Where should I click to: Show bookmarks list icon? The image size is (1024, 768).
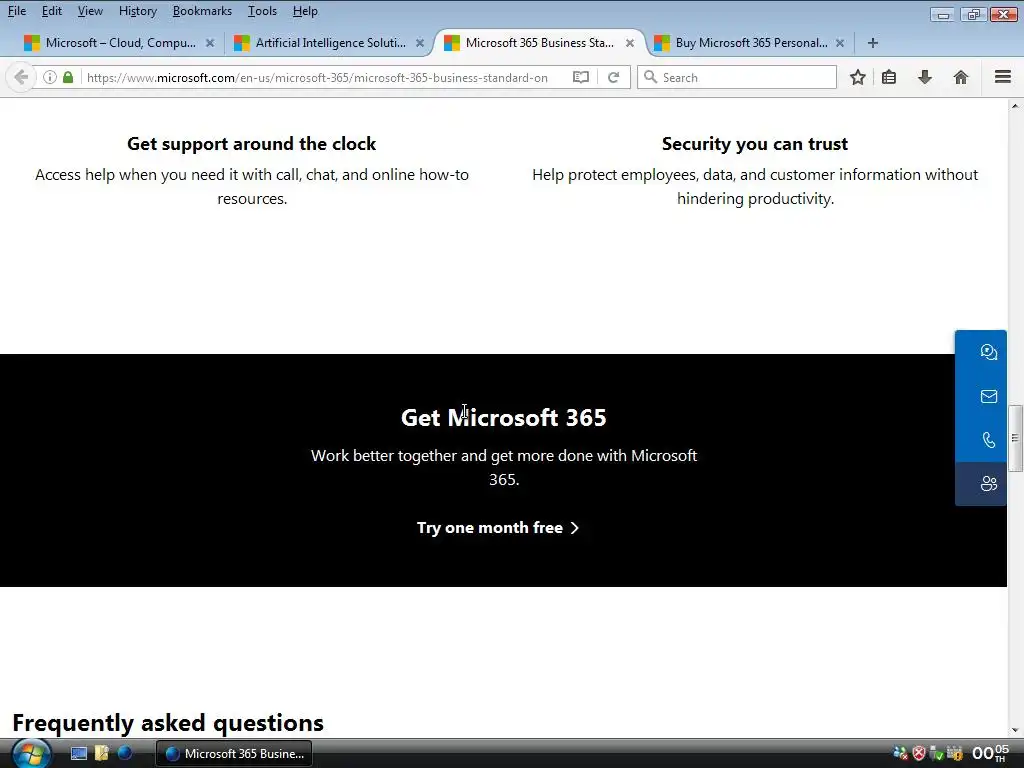(889, 77)
